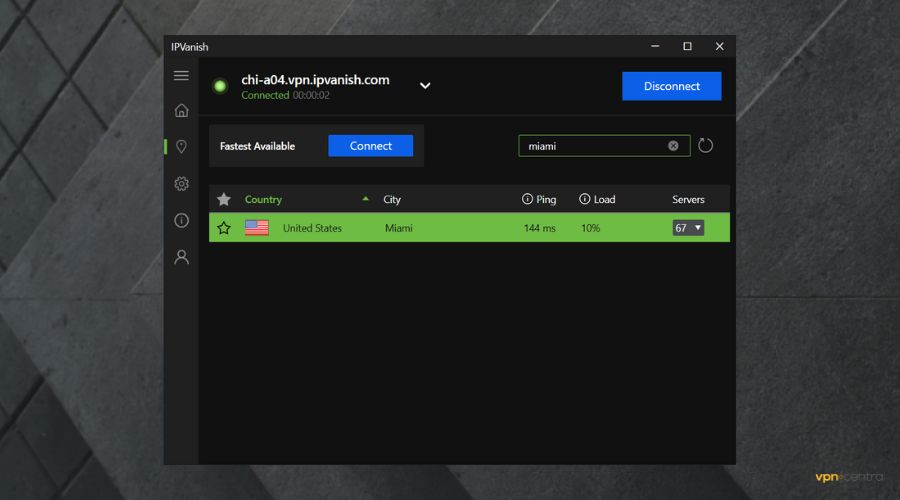Refresh the server list
Viewport: 900px width, 500px height.
point(705,146)
